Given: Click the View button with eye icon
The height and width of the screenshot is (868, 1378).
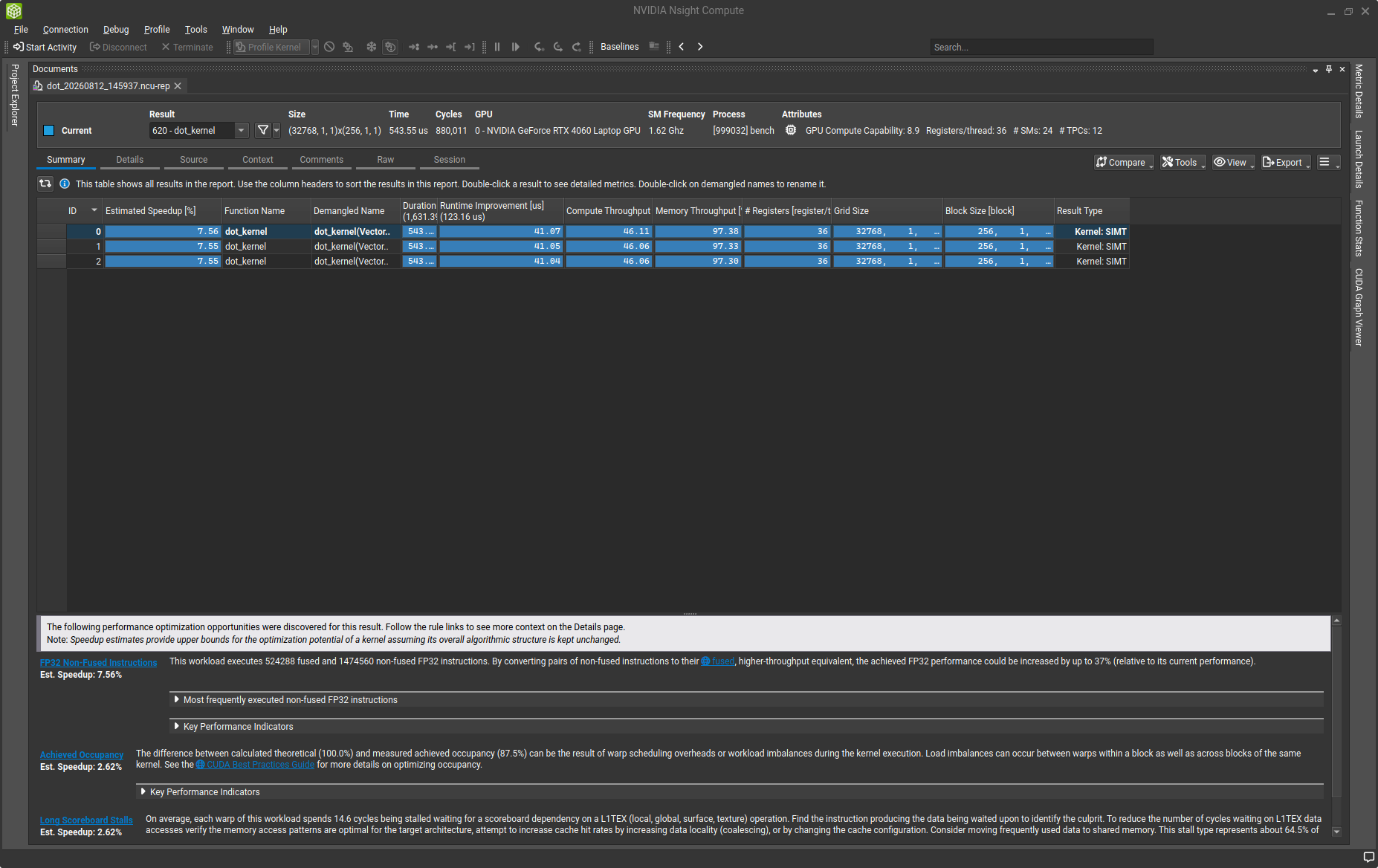Looking at the screenshot, I should (1233, 162).
